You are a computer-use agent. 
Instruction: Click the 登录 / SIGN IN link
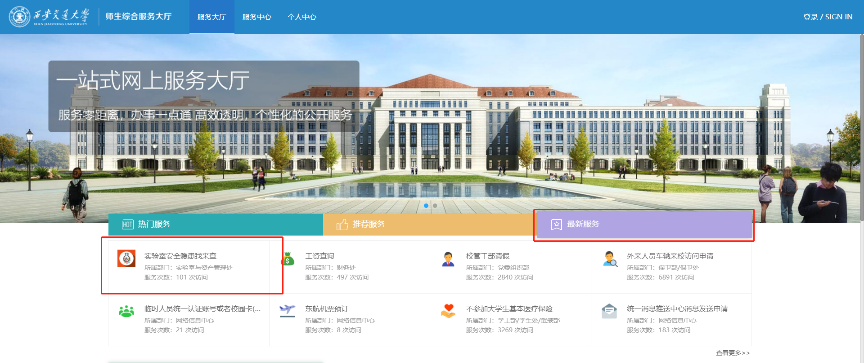pos(828,17)
